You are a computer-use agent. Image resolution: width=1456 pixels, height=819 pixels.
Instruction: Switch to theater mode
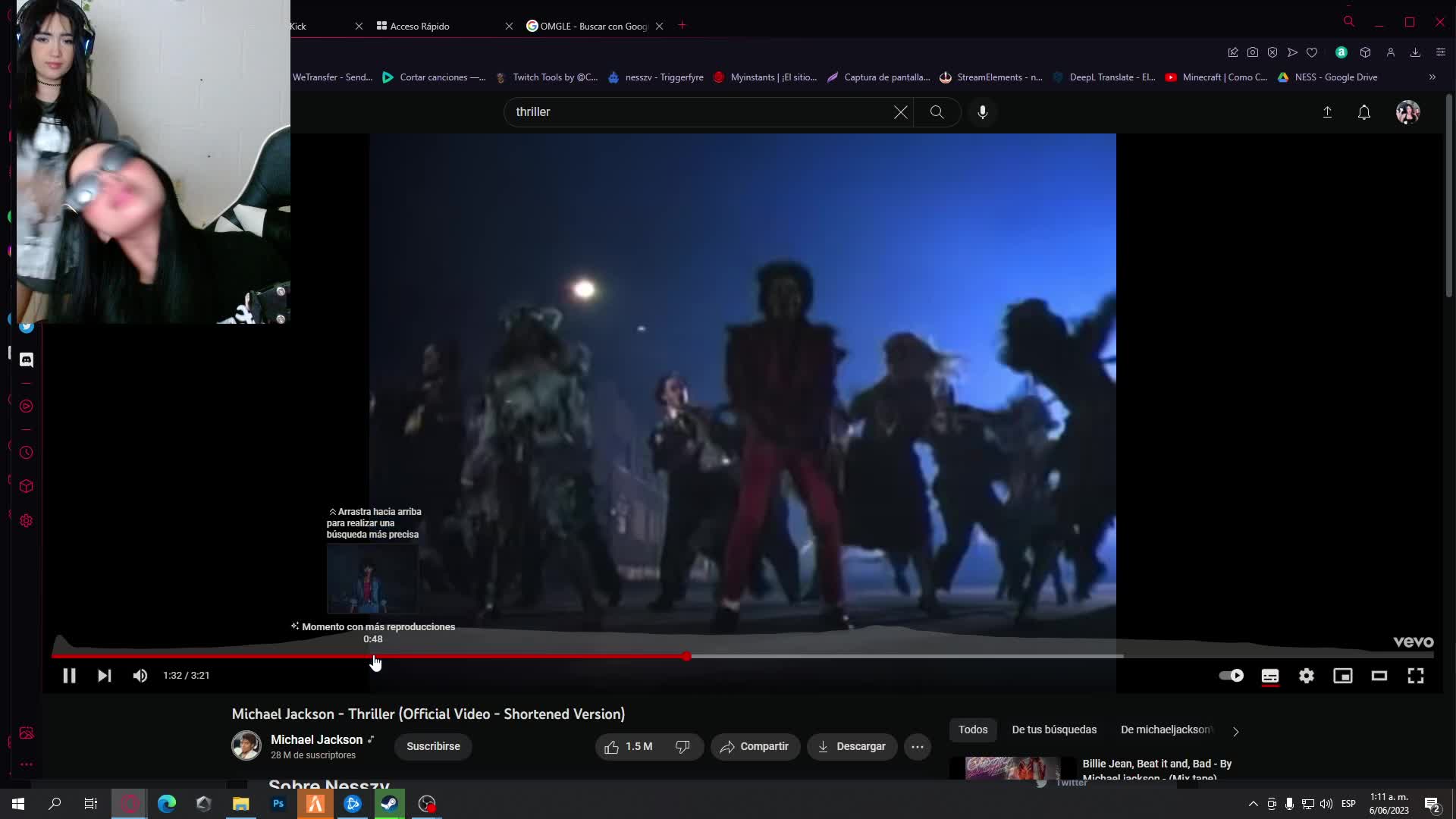click(1379, 676)
